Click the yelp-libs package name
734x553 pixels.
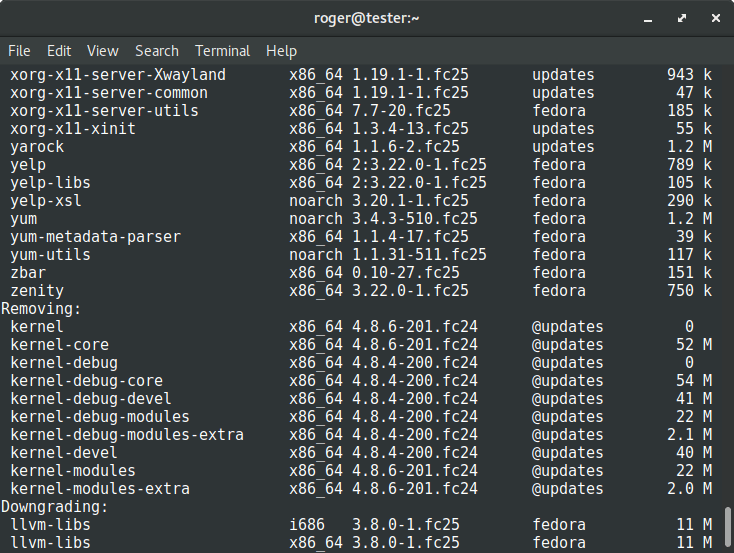(x=51, y=183)
